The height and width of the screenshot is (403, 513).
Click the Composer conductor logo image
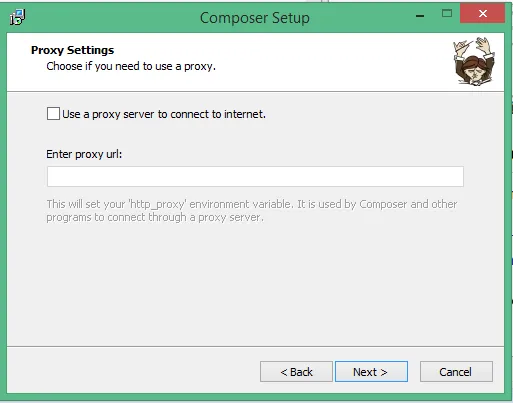[x=474, y=61]
